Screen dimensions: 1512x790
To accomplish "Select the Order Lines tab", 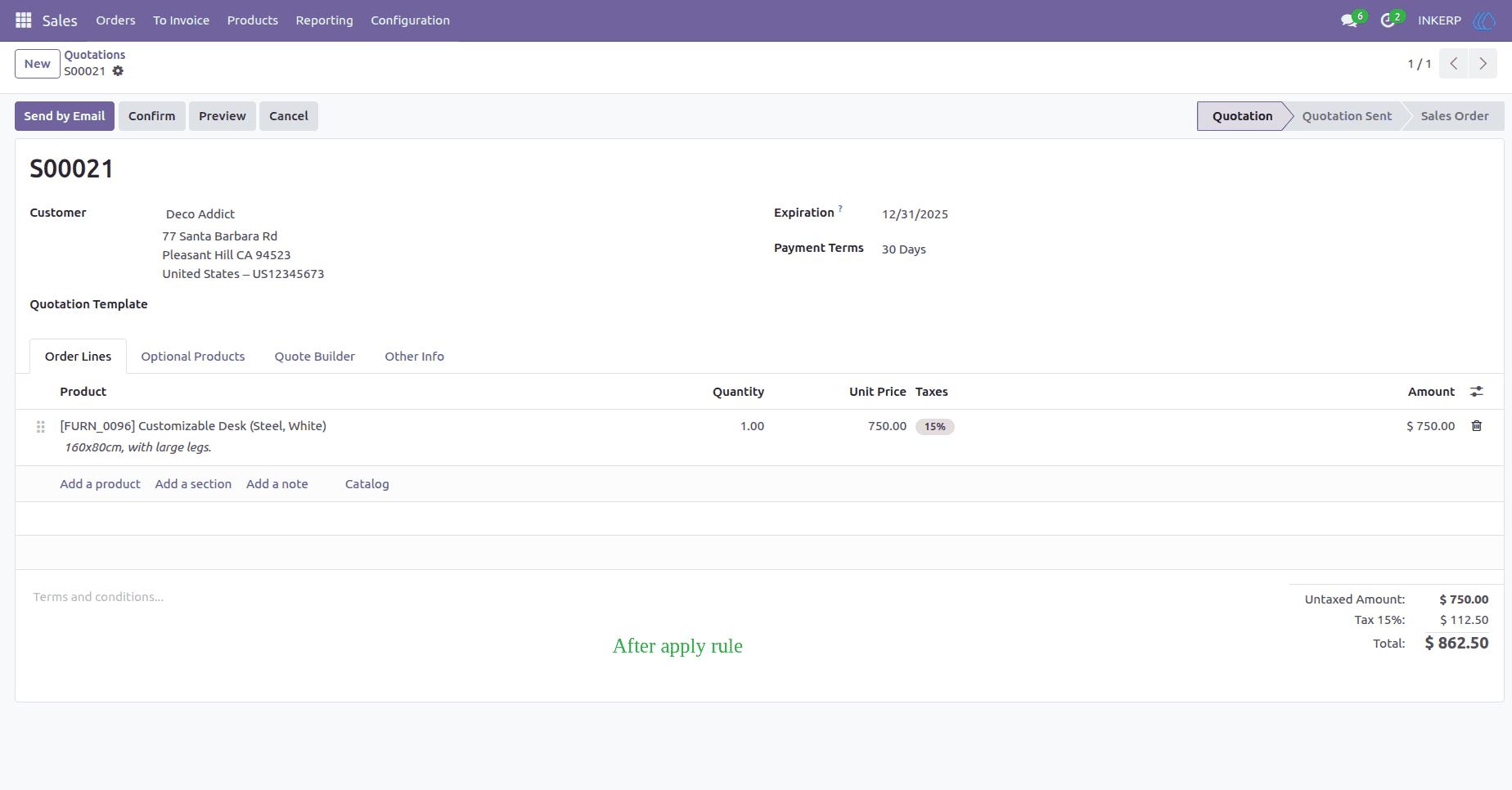I will pos(79,357).
